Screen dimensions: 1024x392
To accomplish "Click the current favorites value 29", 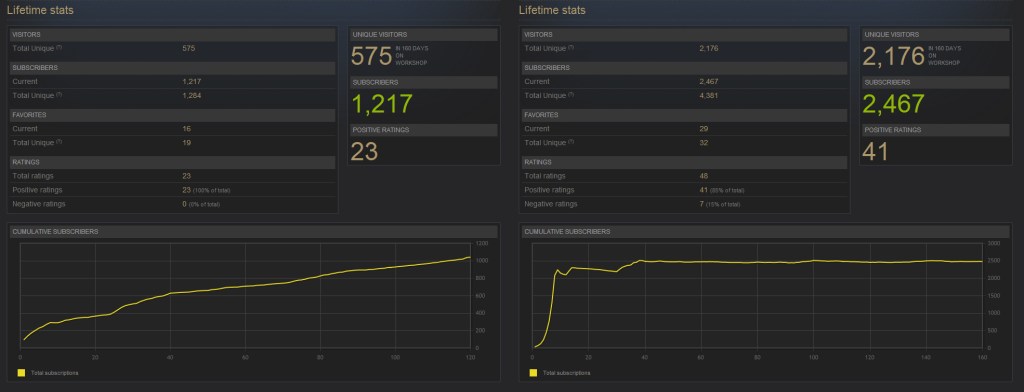I will 703,129.
